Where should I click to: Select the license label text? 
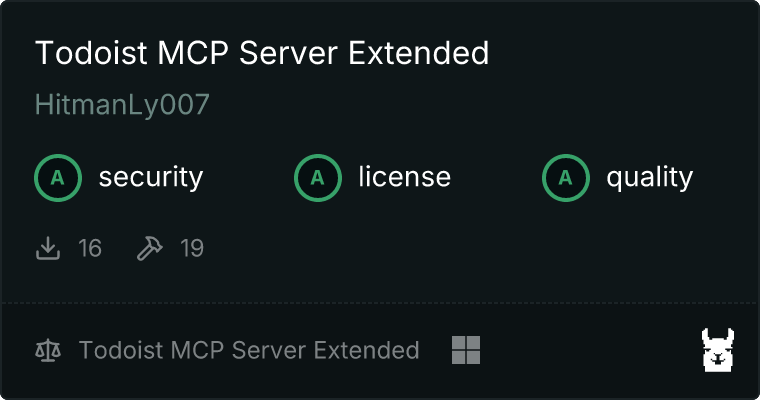pyautogui.click(x=405, y=176)
